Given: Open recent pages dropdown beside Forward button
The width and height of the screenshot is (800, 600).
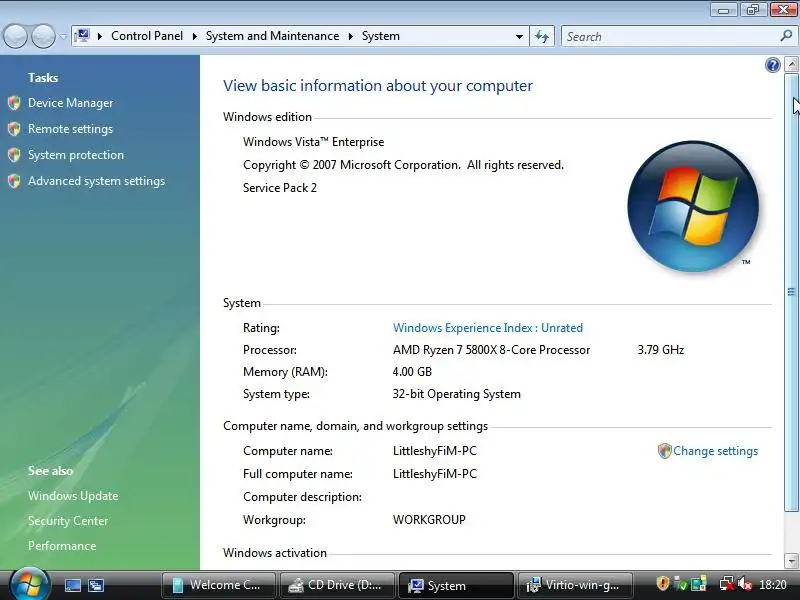Looking at the screenshot, I should (x=63, y=37).
